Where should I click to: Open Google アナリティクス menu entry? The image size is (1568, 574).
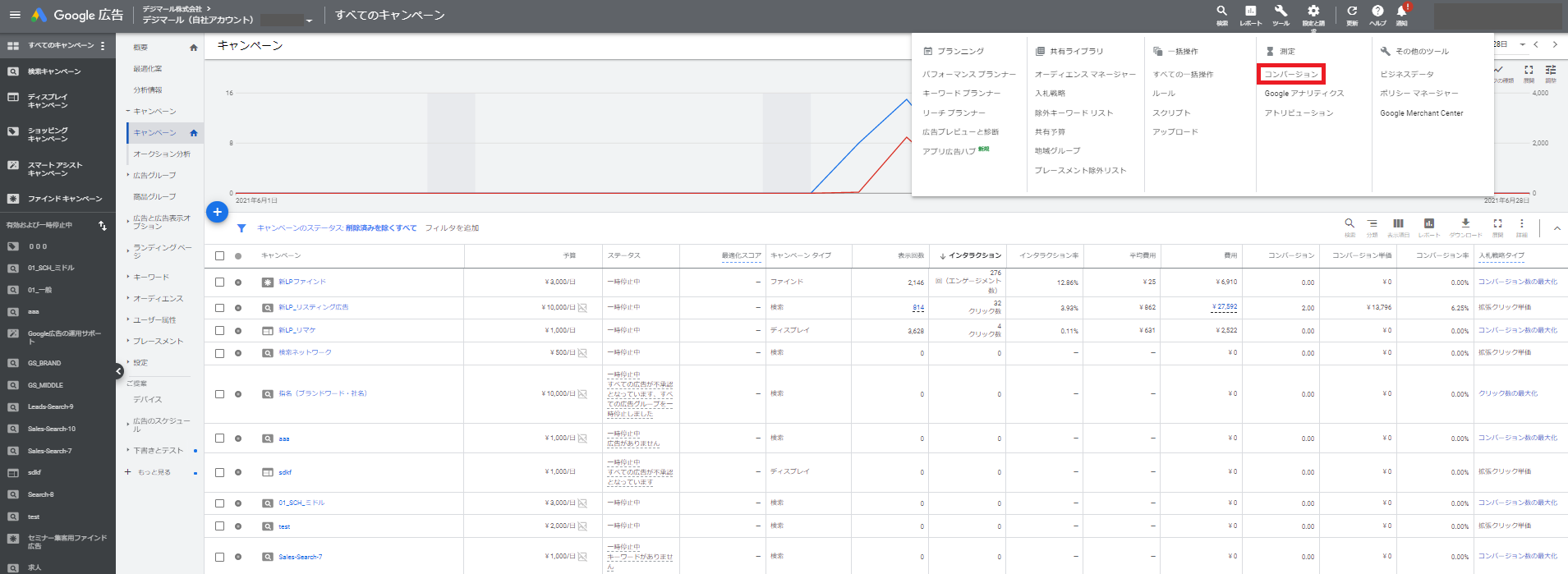click(1304, 94)
